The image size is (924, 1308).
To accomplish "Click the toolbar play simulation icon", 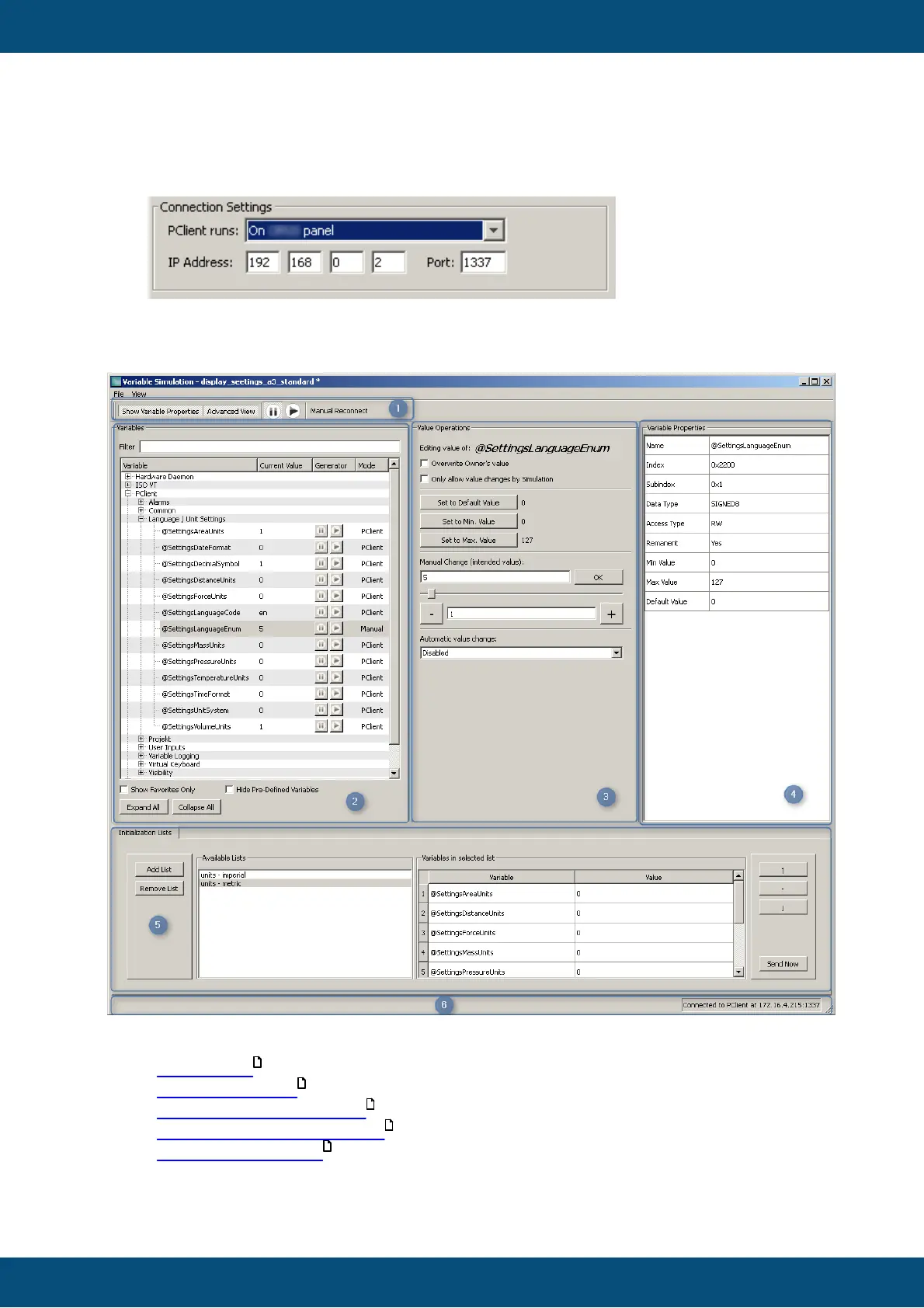I will pos(293,411).
